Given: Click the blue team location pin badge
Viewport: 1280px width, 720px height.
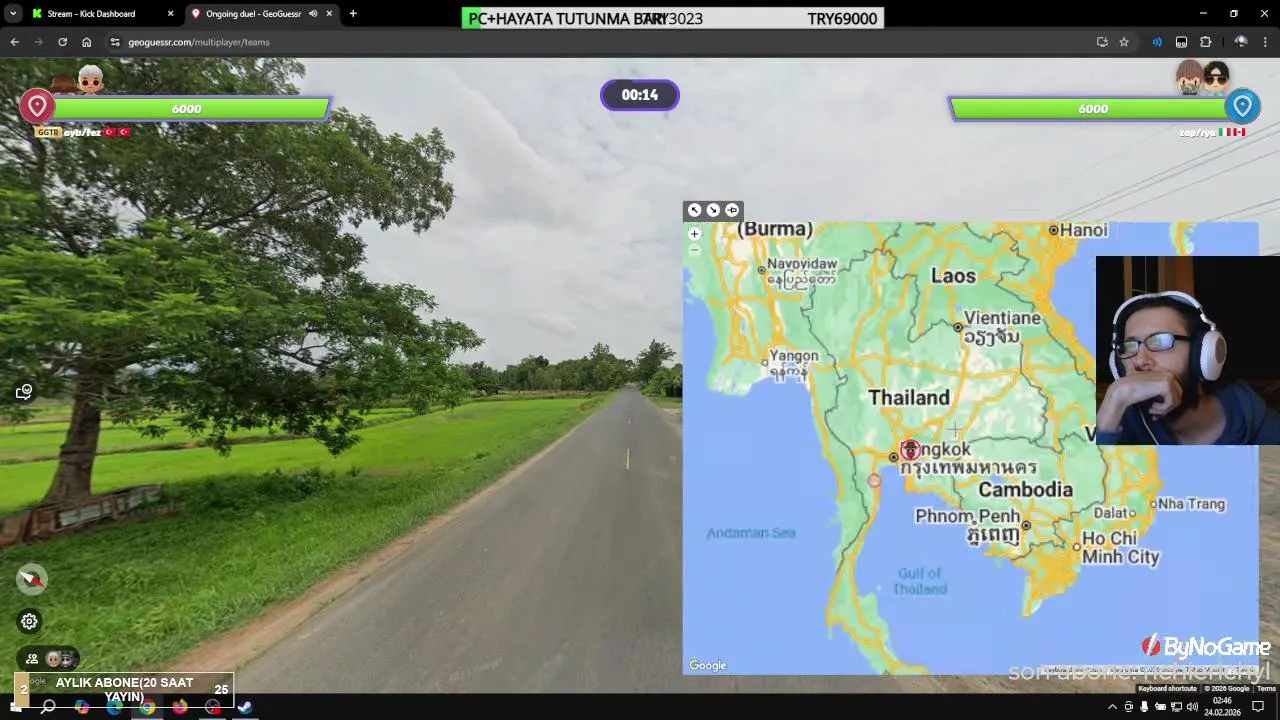Looking at the screenshot, I should tap(1242, 106).
